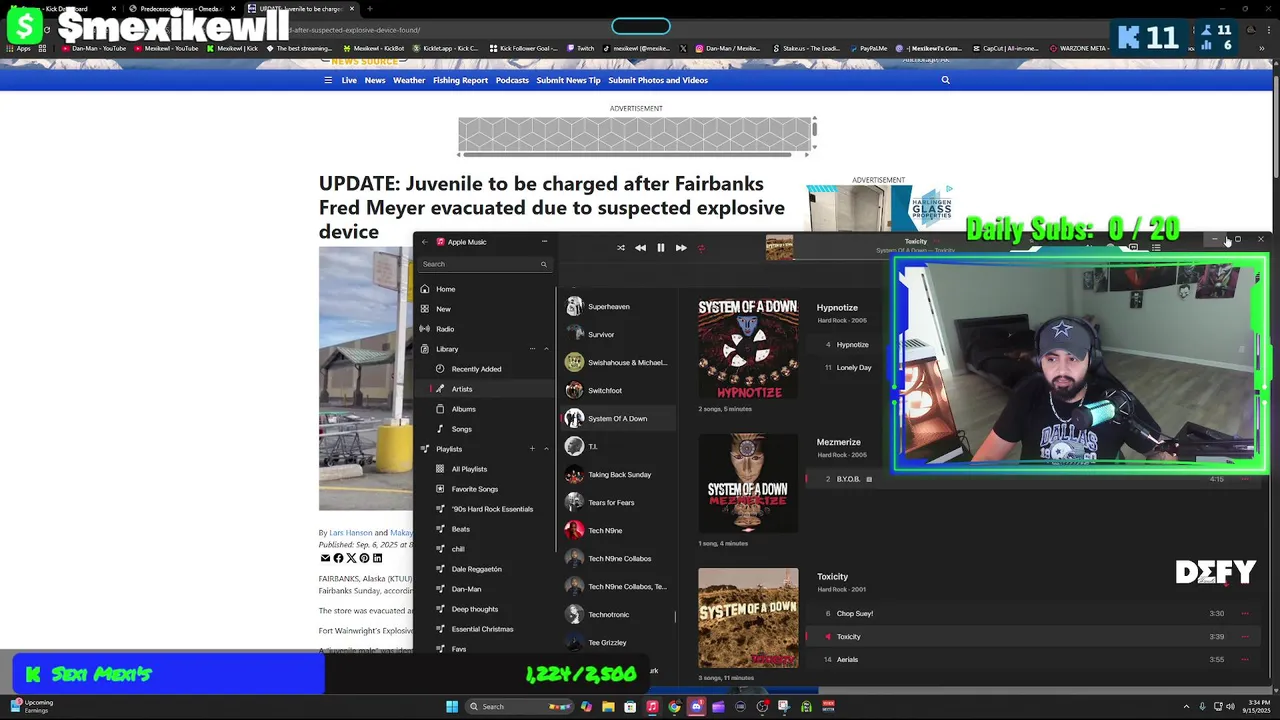Open Toxicity album artwork
This screenshot has height=720, width=1280.
(x=748, y=618)
